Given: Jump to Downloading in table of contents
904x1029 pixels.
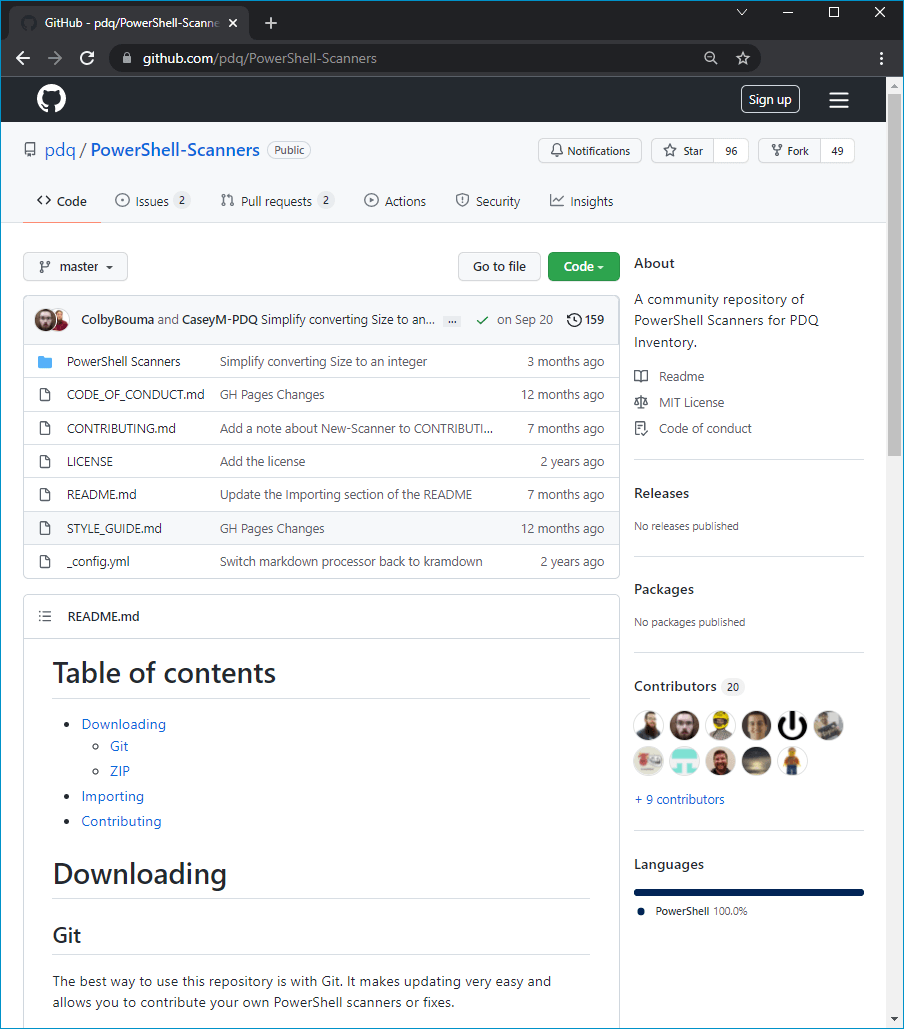Looking at the screenshot, I should click(123, 724).
